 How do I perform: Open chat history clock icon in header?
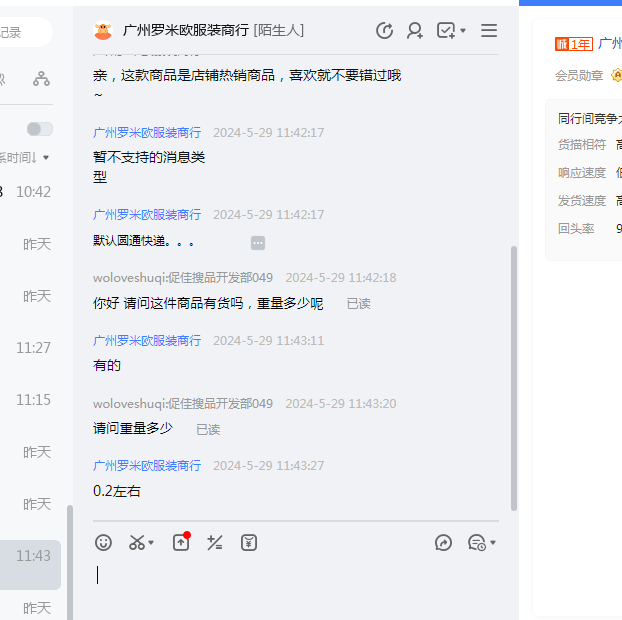[x=384, y=31]
